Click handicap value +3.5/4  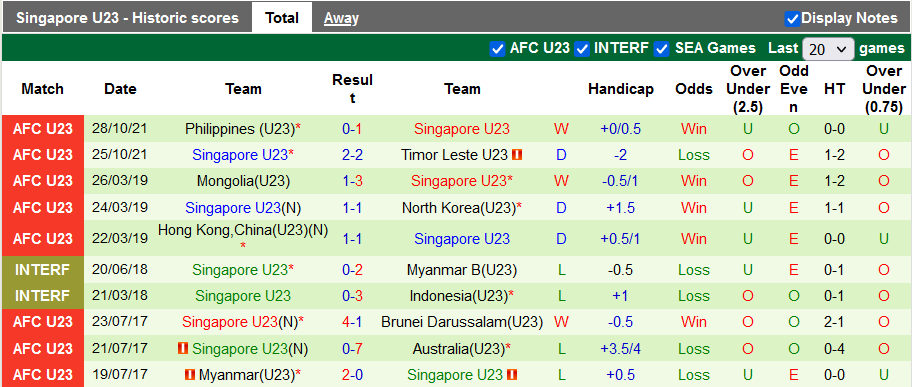[621, 349]
